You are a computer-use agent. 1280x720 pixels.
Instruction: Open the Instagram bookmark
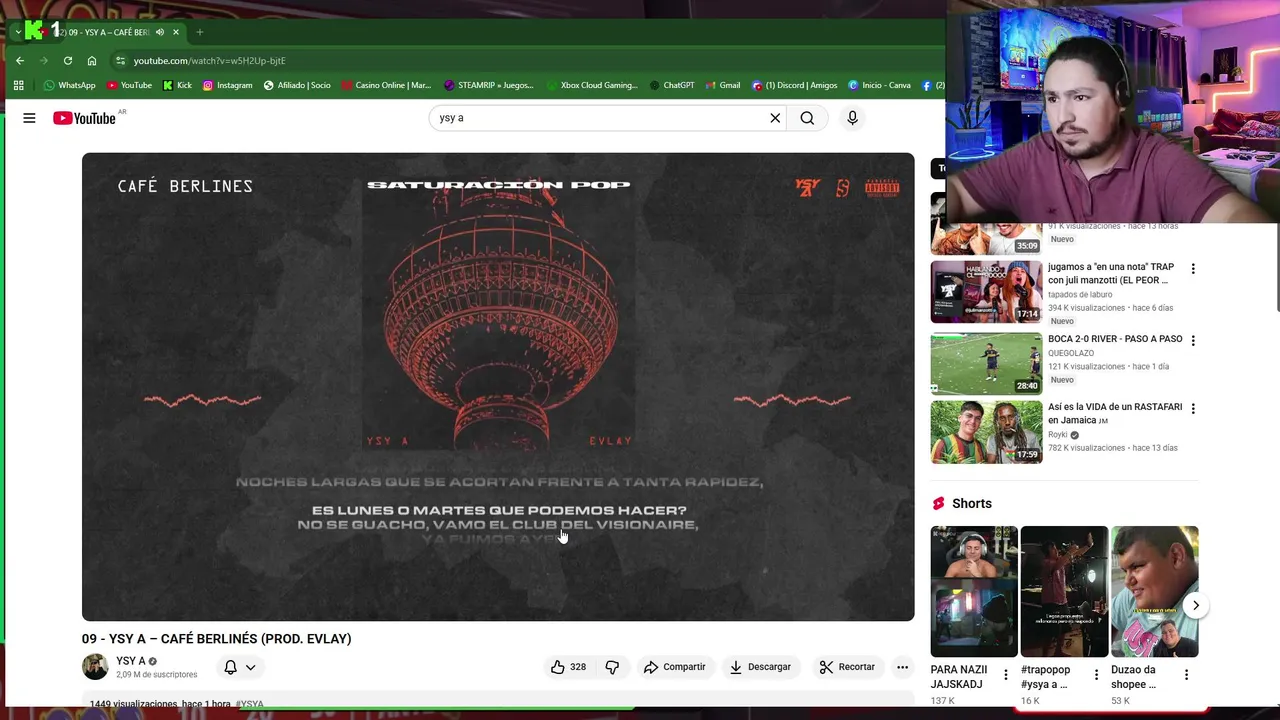click(x=227, y=85)
